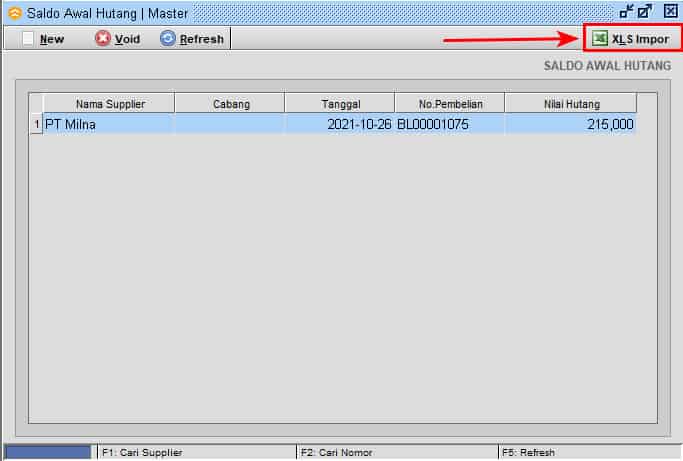This screenshot has width=683, height=461.
Task: Click F2: Cari Nomor in status bar
Action: pyautogui.click(x=336, y=453)
